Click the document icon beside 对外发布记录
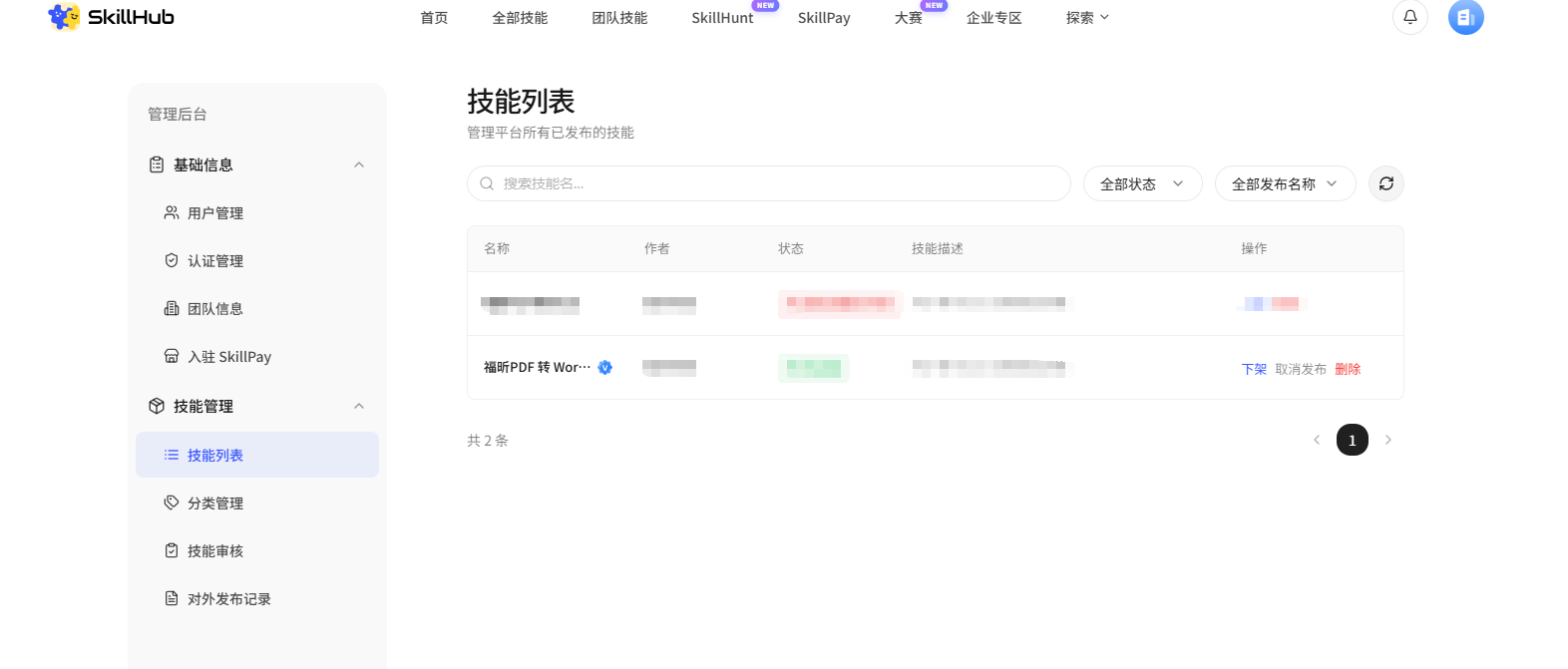1568x669 pixels. 172,598
